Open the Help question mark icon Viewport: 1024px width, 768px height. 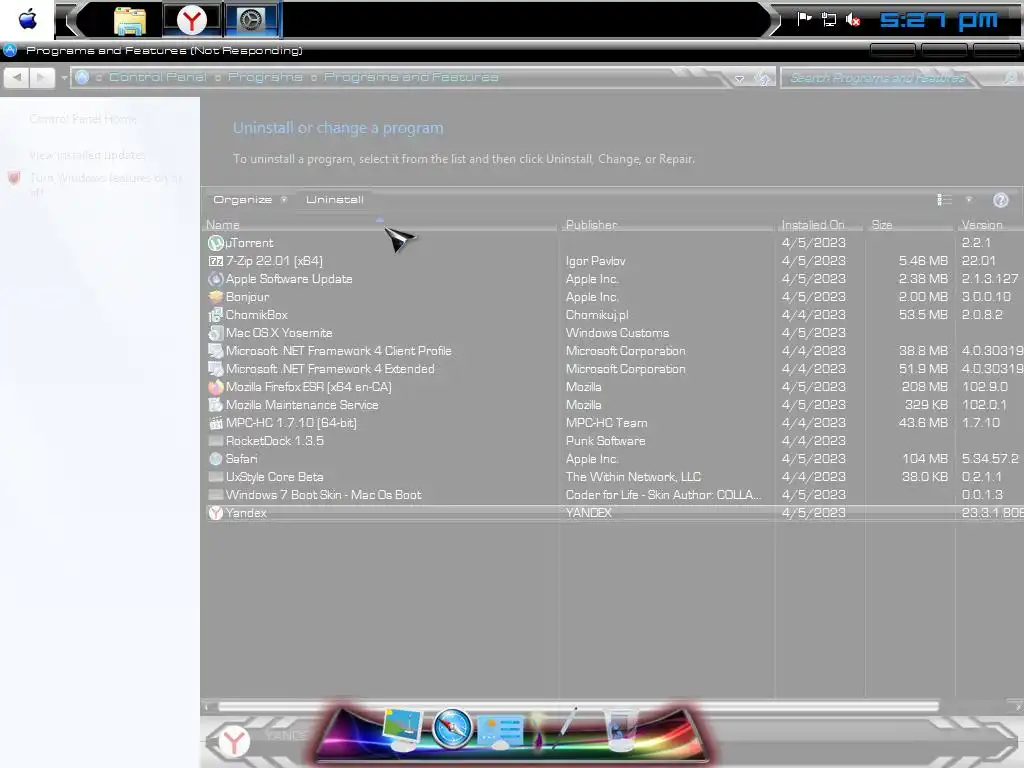(x=1000, y=200)
